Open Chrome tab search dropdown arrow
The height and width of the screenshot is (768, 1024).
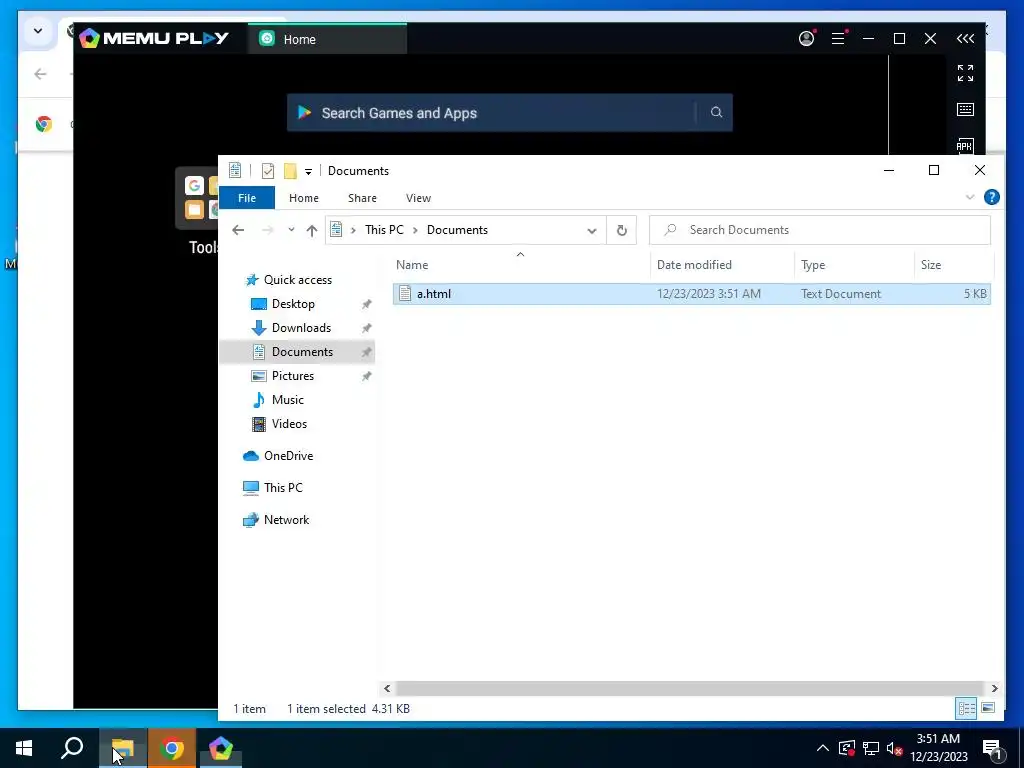tap(38, 31)
